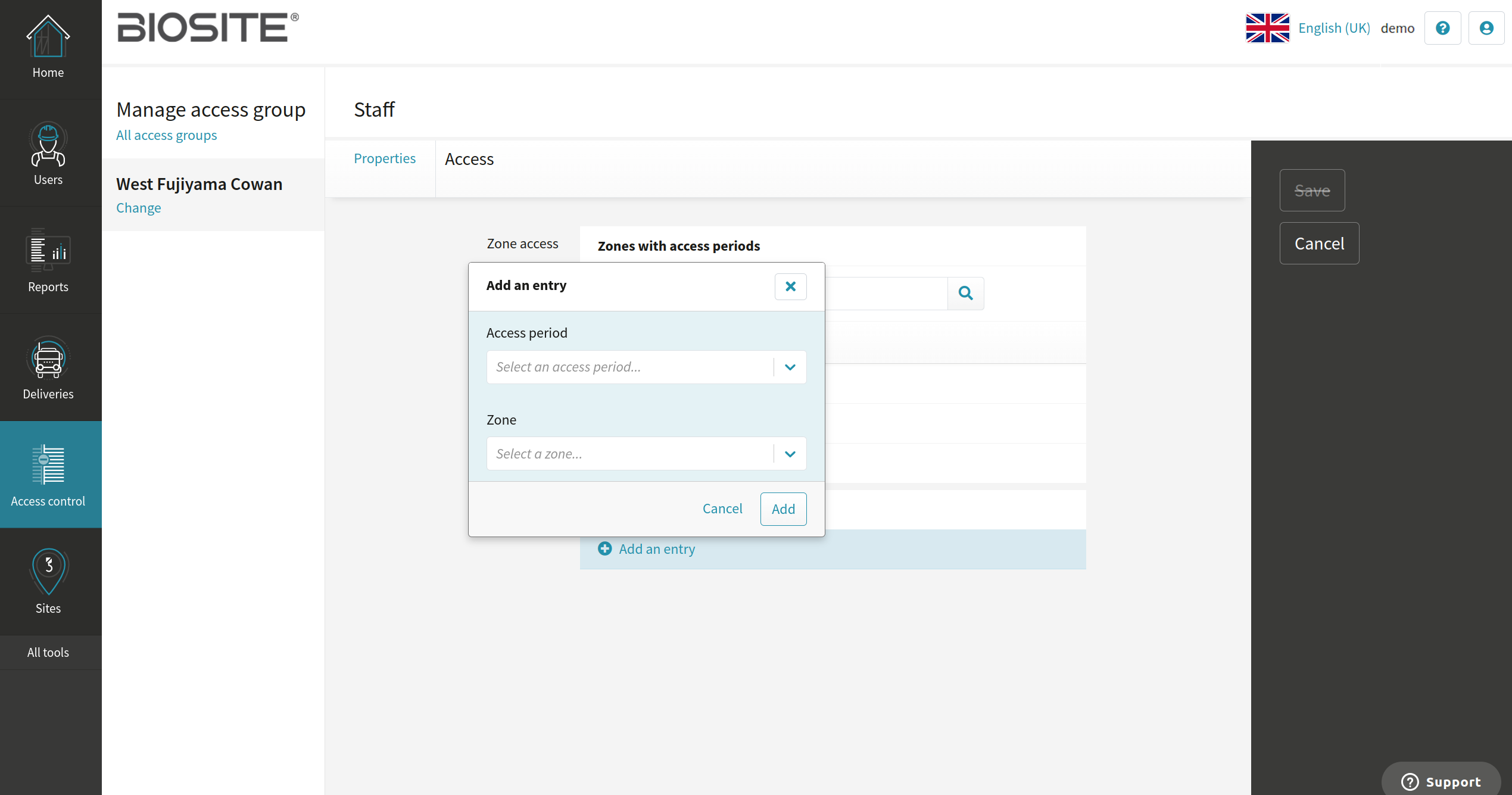Click the Access control sidebar icon
This screenshot has width=1512, height=795.
pyautogui.click(x=48, y=466)
